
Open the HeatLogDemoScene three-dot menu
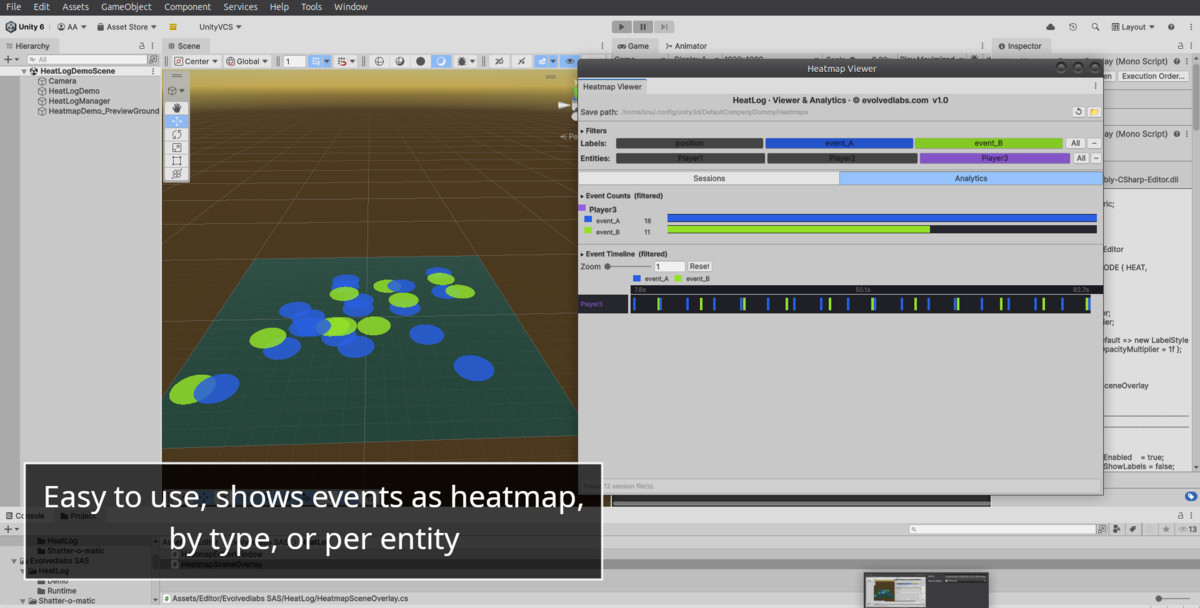153,71
